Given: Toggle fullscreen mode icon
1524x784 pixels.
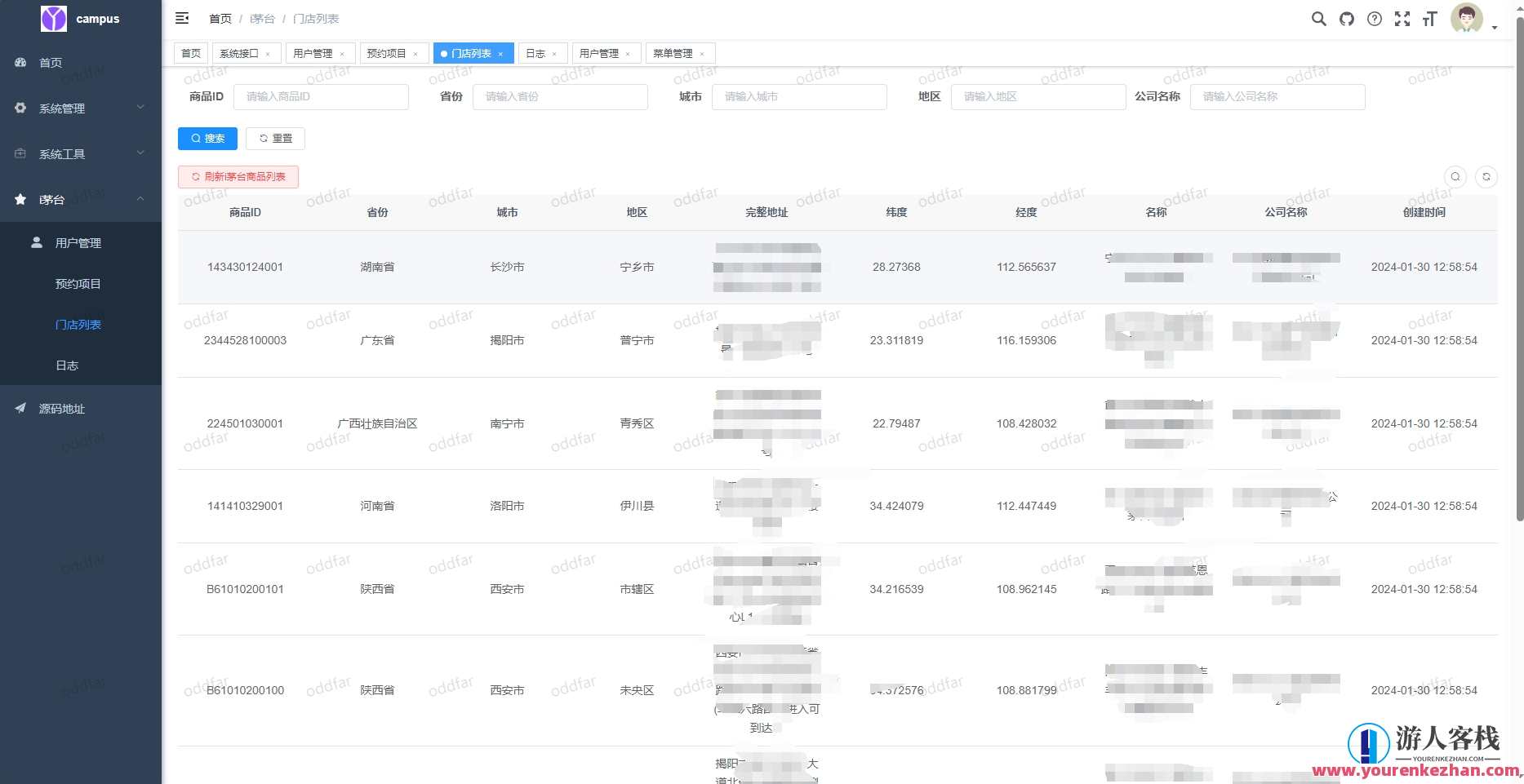Looking at the screenshot, I should tap(1402, 19).
